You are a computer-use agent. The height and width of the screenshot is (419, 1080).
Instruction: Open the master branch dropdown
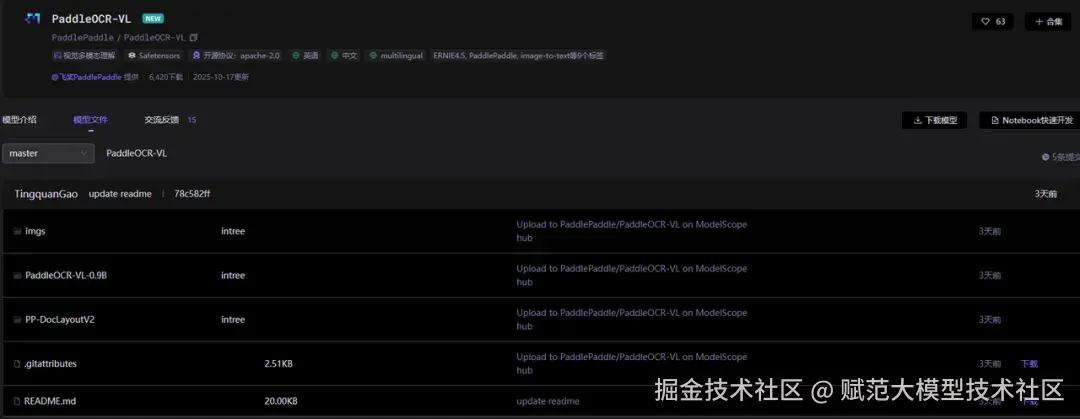point(48,153)
